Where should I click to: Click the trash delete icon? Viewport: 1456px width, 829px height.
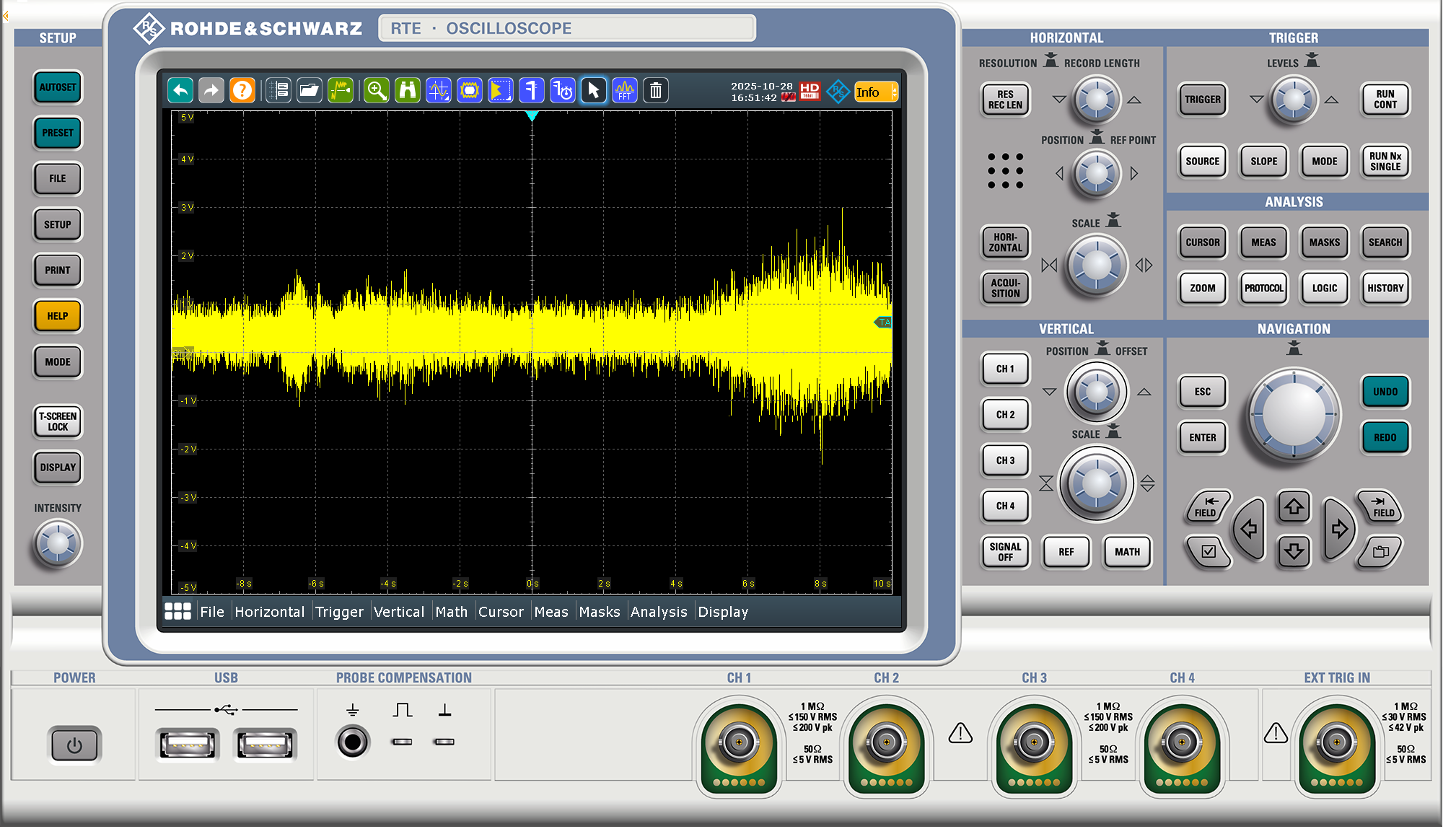655,90
